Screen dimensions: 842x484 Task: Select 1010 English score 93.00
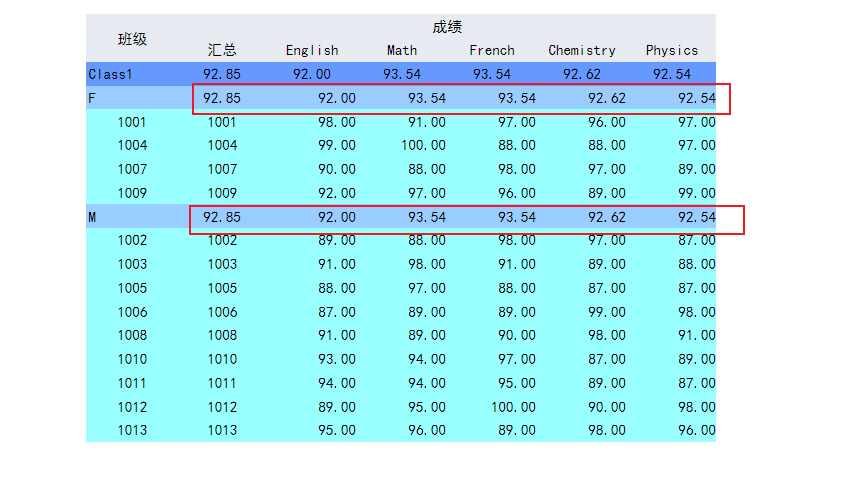[337, 359]
